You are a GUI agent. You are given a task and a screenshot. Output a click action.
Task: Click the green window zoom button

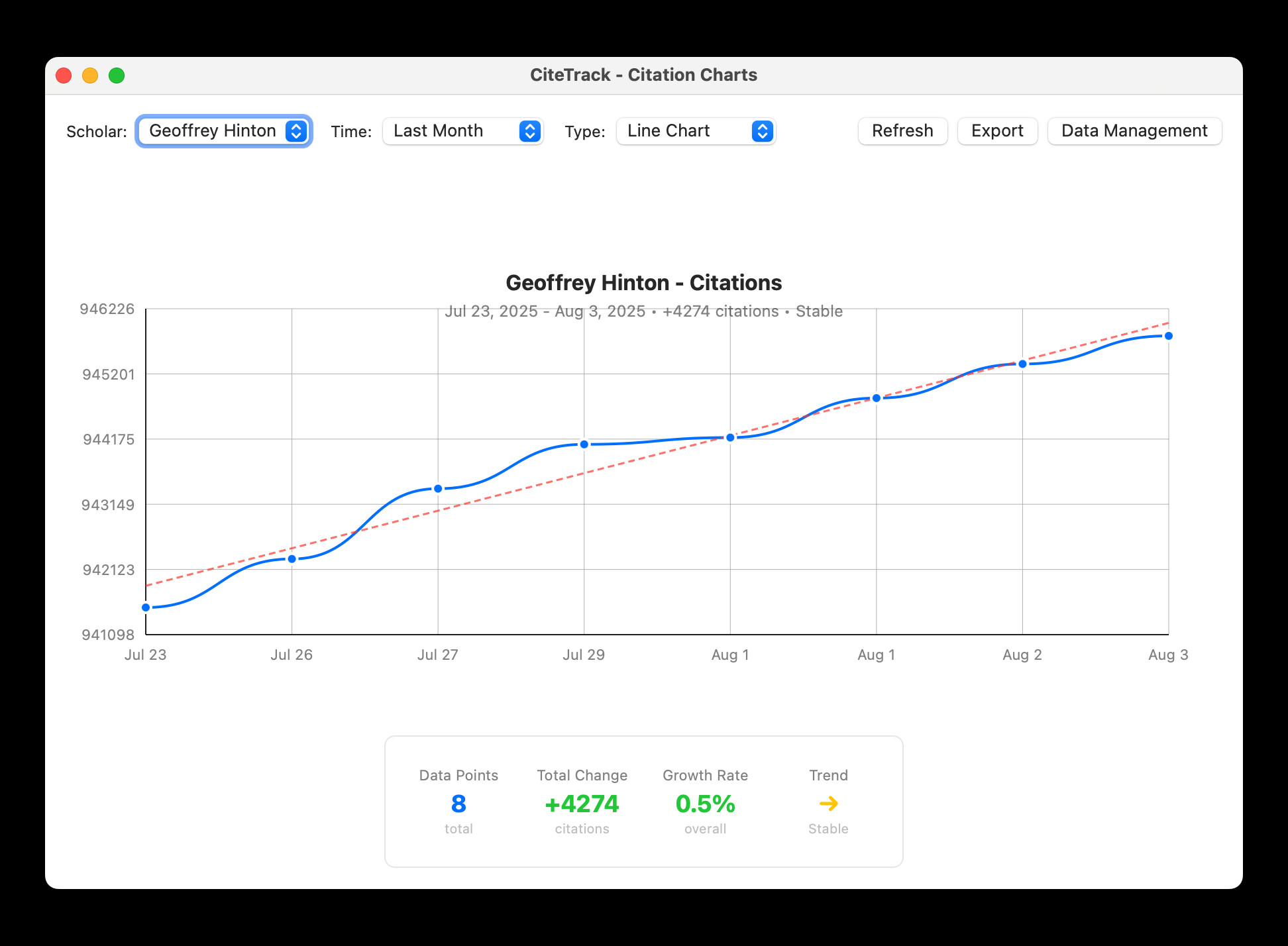(117, 76)
